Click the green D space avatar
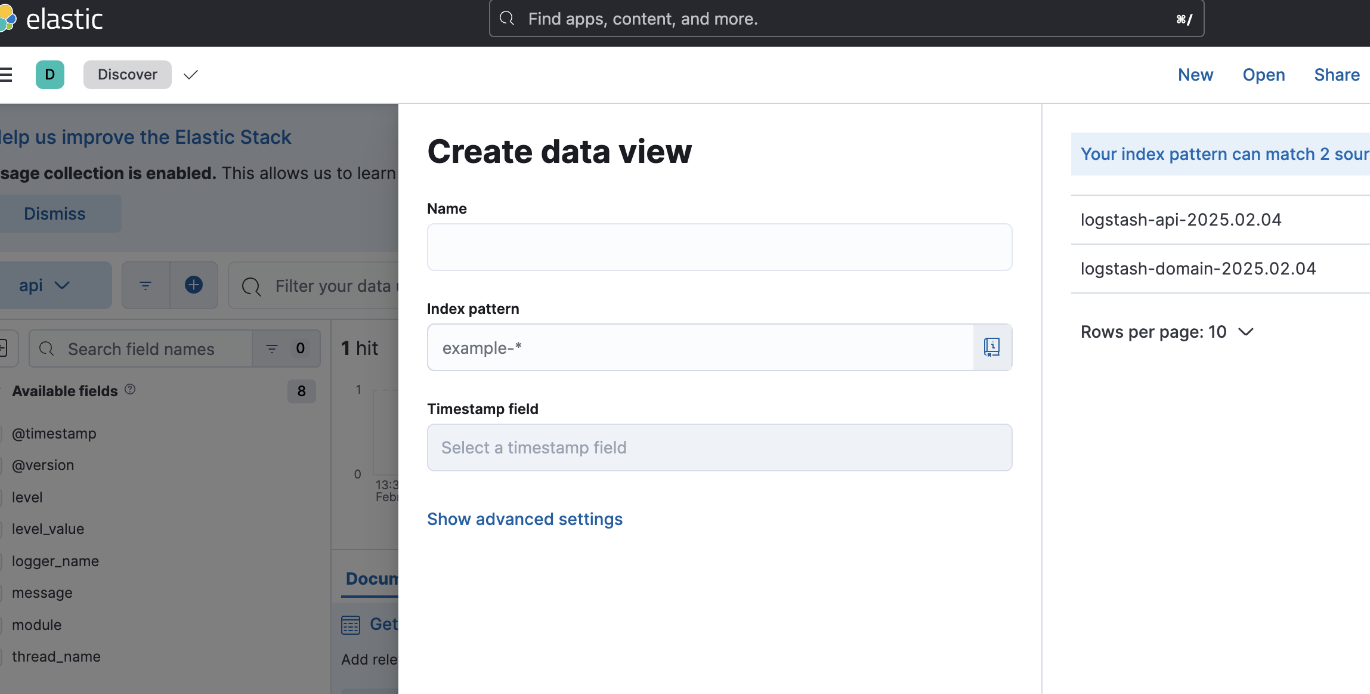Image resolution: width=1370 pixels, height=694 pixels. (x=50, y=75)
